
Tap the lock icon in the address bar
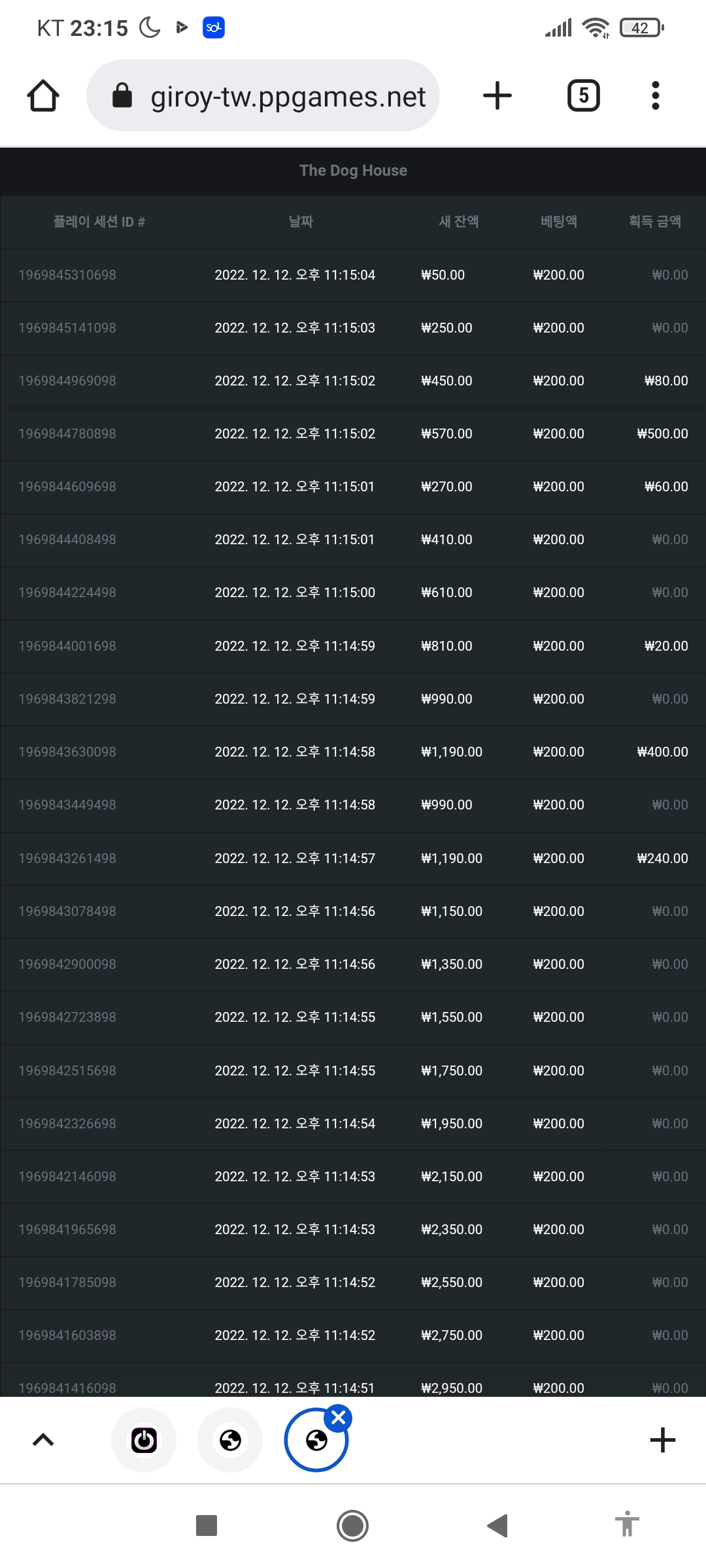tap(122, 95)
